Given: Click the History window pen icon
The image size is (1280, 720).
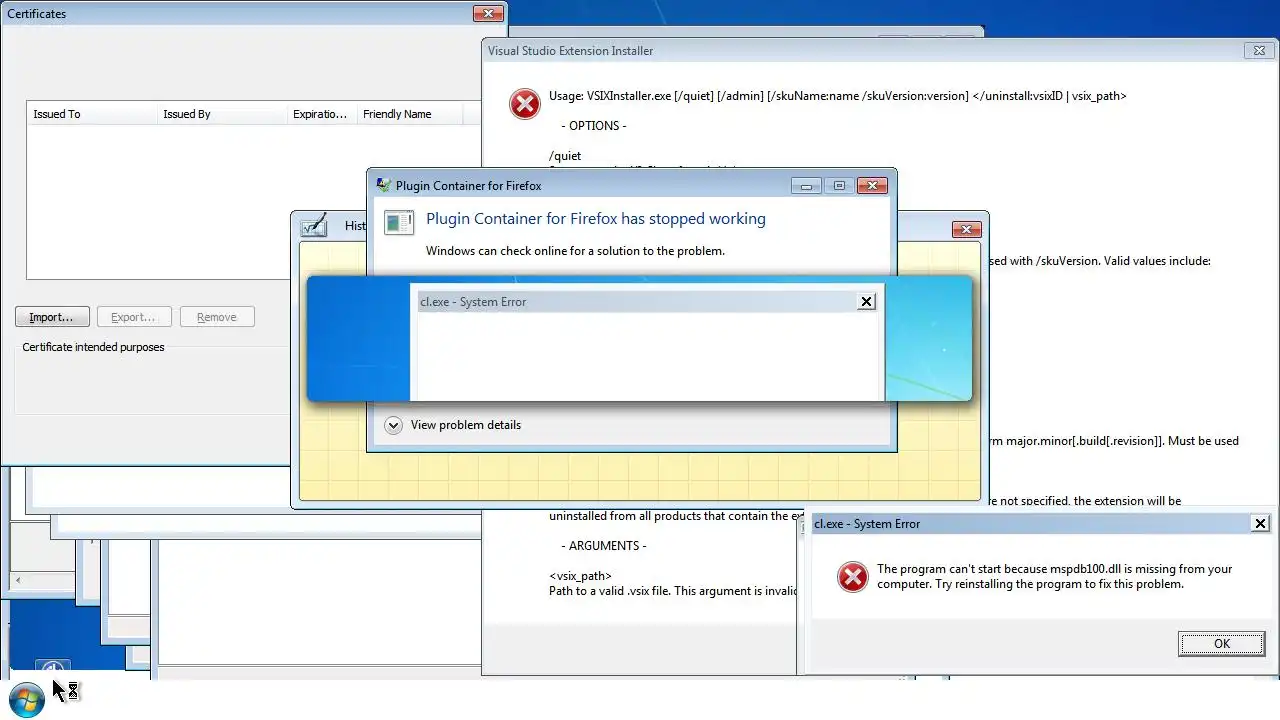Looking at the screenshot, I should click(314, 225).
